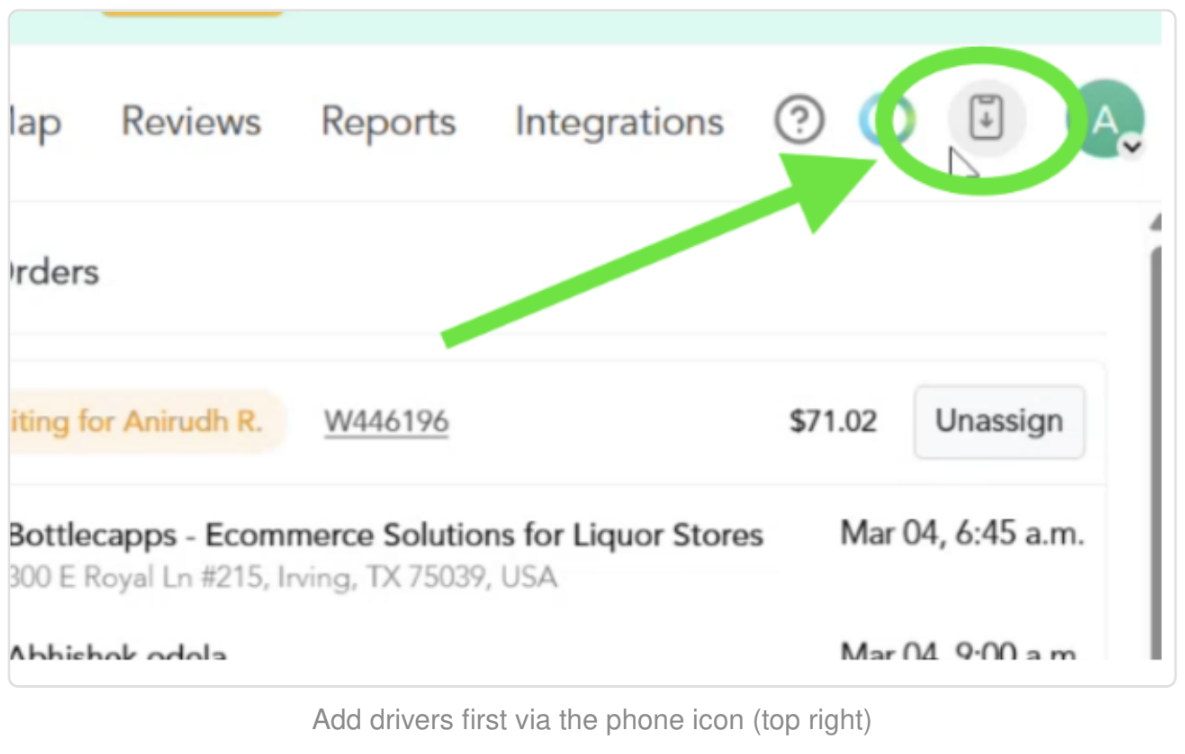This screenshot has height=754, width=1185.
Task: Switch to the Reviews tab
Action: pyautogui.click(x=191, y=121)
